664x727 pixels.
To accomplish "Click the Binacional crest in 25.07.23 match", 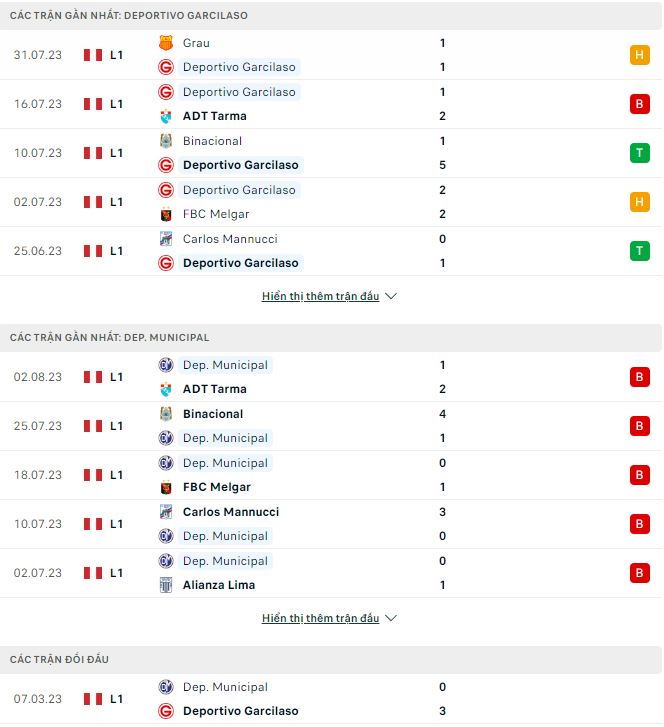I will 166,414.
